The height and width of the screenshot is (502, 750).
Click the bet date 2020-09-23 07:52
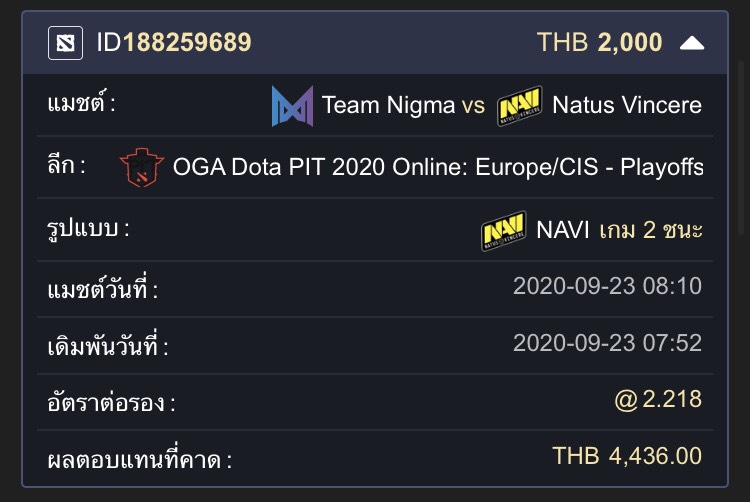pos(607,343)
